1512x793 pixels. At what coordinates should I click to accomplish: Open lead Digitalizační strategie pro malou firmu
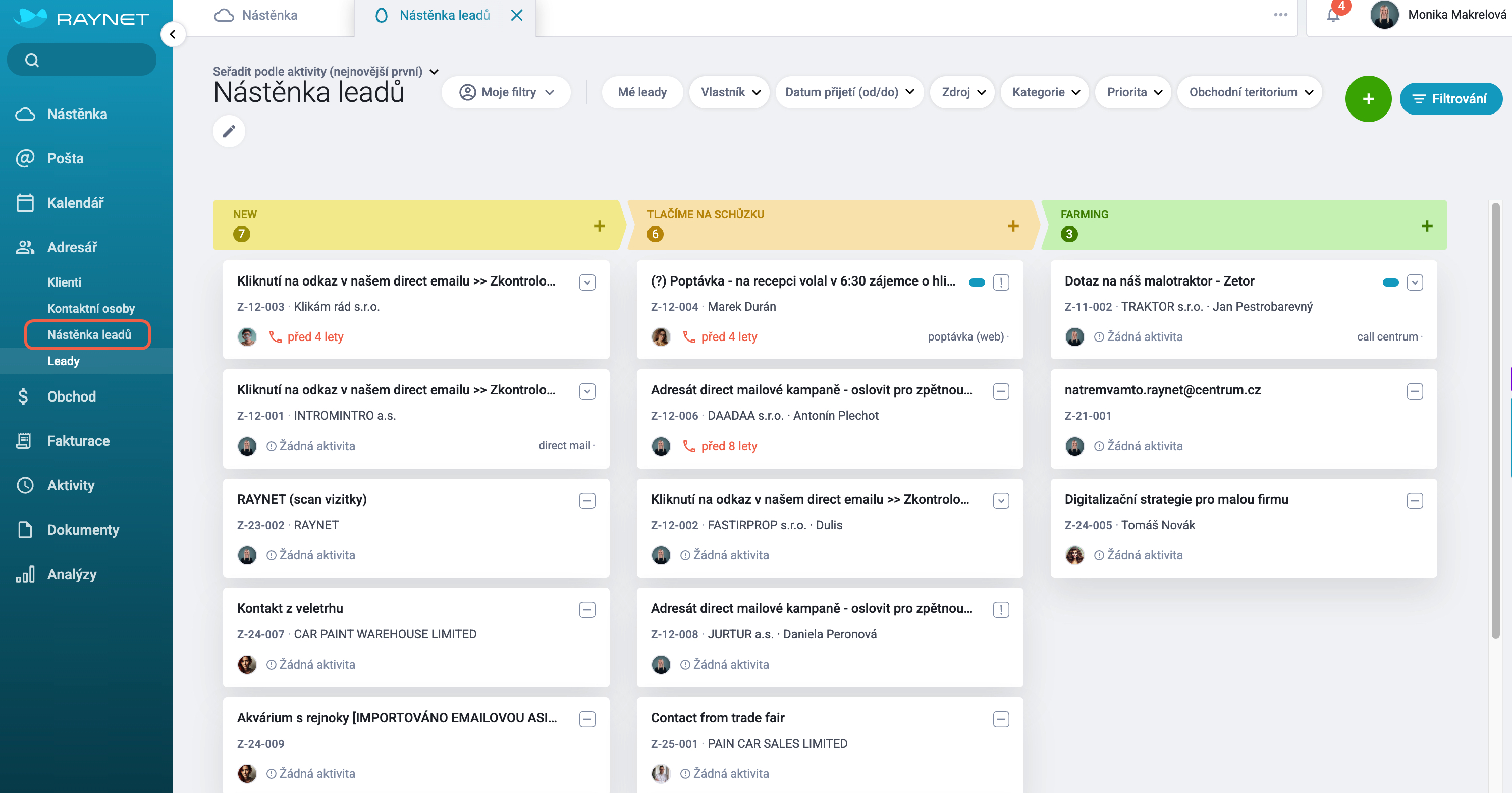[1176, 499]
